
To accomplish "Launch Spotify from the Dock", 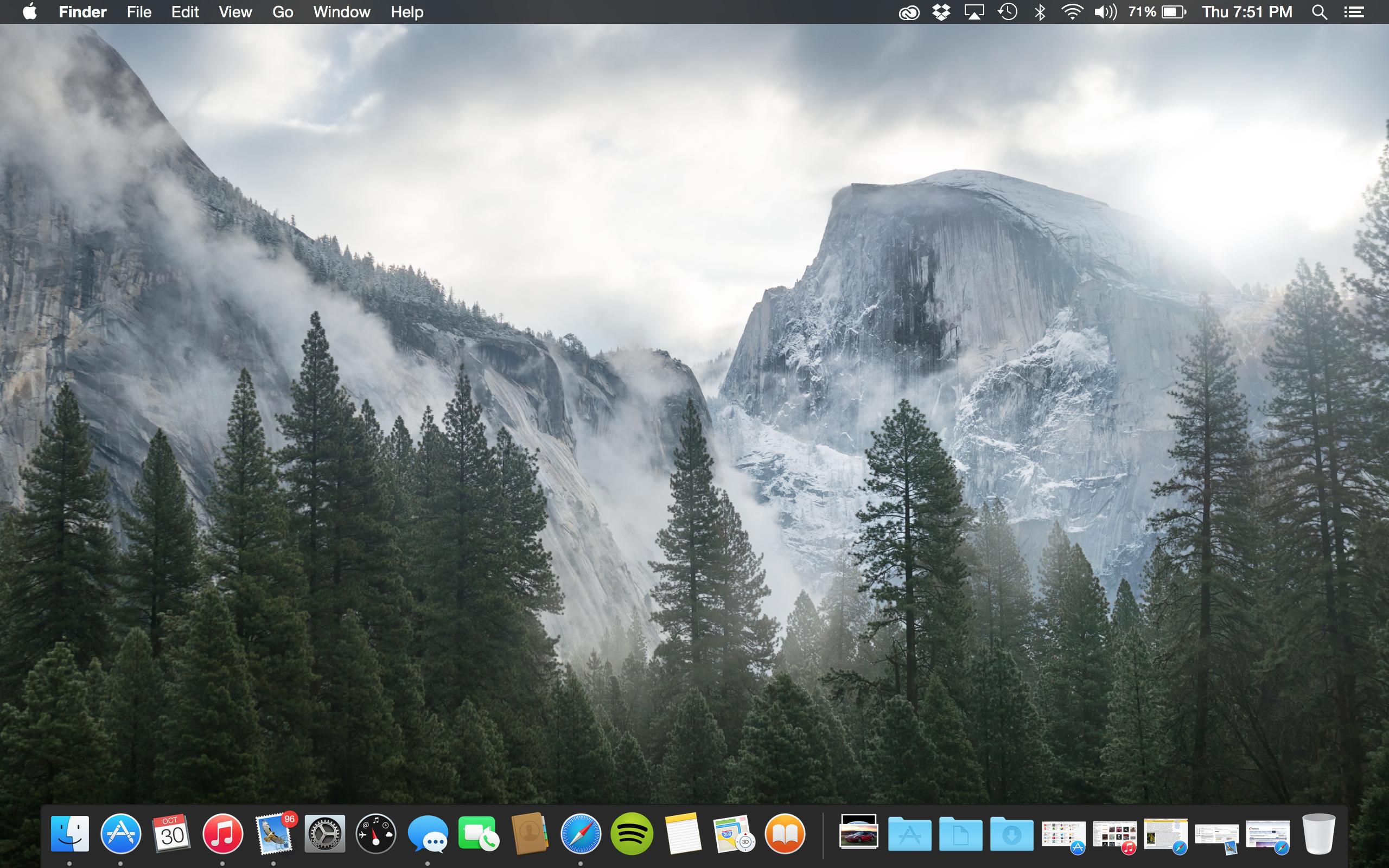I will (632, 833).
